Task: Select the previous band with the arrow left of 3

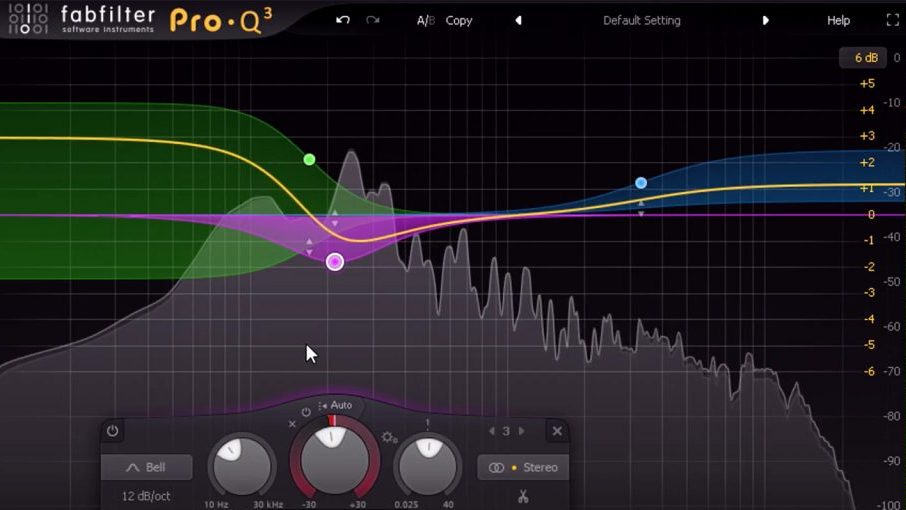Action: click(x=492, y=431)
